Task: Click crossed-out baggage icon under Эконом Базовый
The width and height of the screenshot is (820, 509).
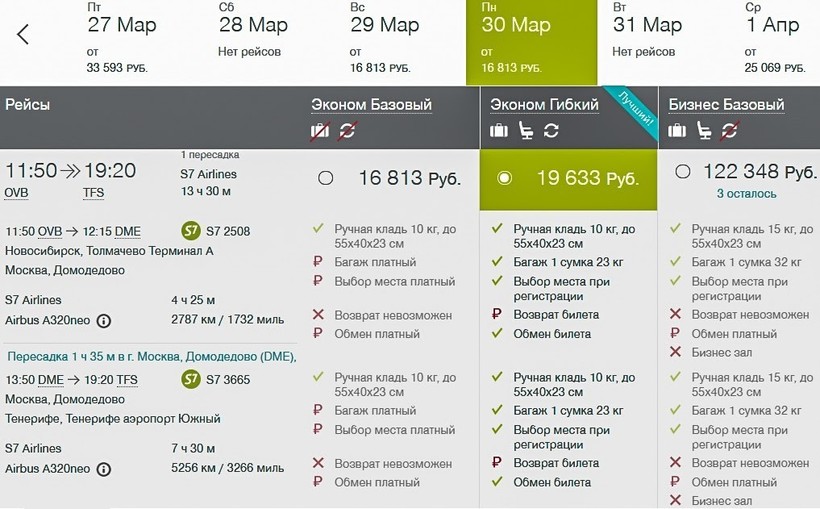Action: (320, 131)
